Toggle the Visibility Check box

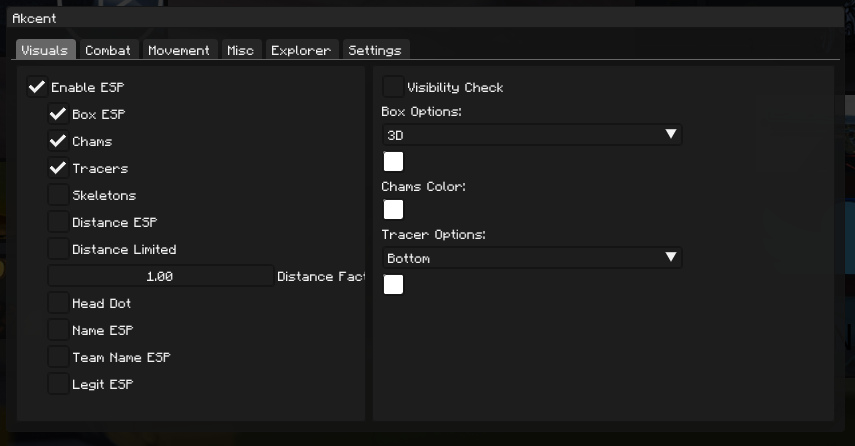coord(393,87)
